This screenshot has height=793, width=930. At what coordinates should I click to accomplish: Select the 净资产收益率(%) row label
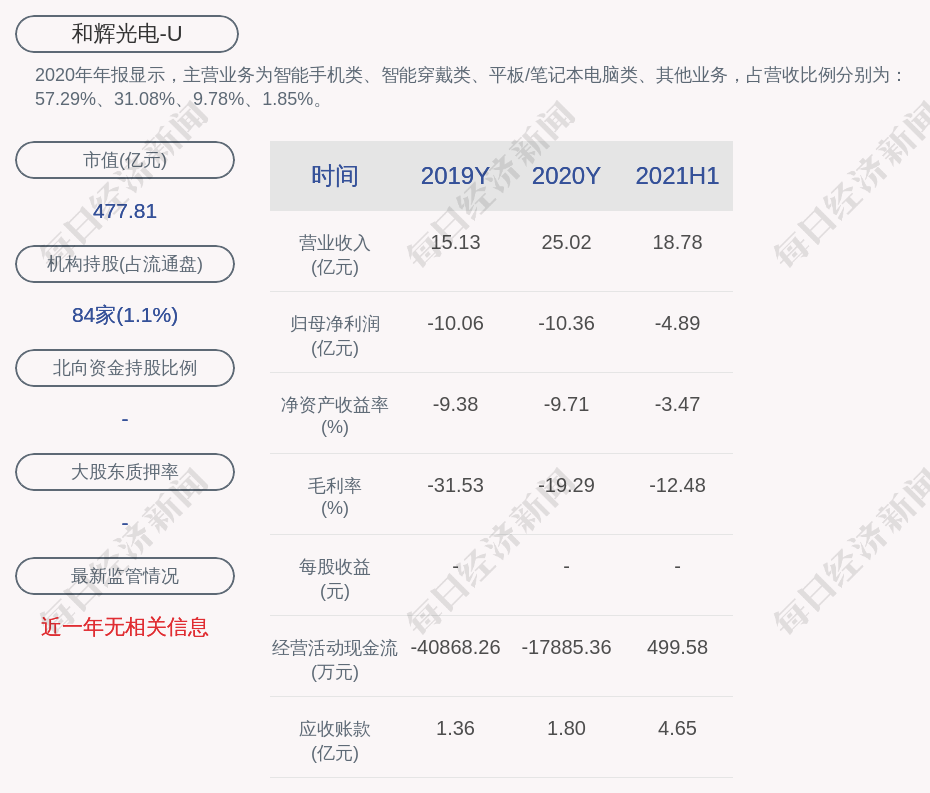(334, 416)
